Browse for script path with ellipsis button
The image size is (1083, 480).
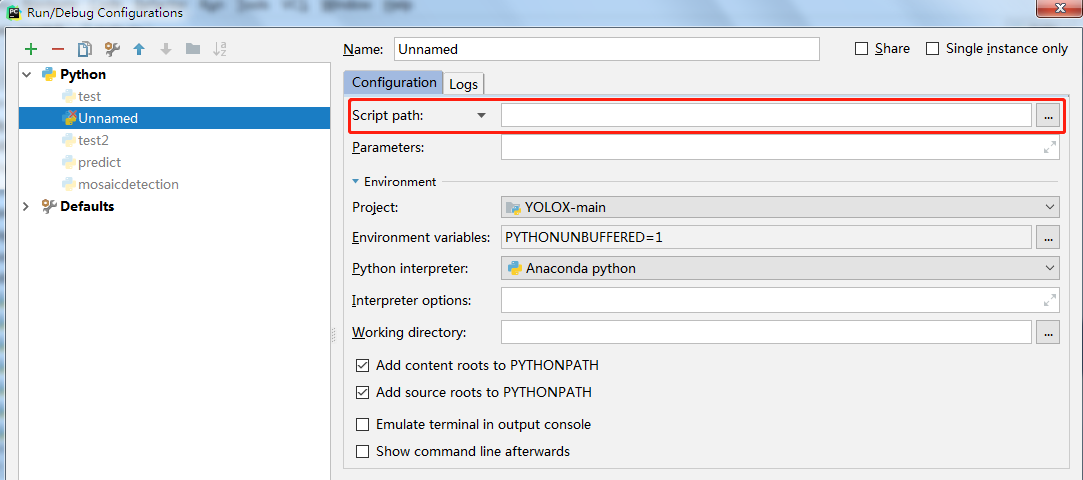click(1048, 115)
